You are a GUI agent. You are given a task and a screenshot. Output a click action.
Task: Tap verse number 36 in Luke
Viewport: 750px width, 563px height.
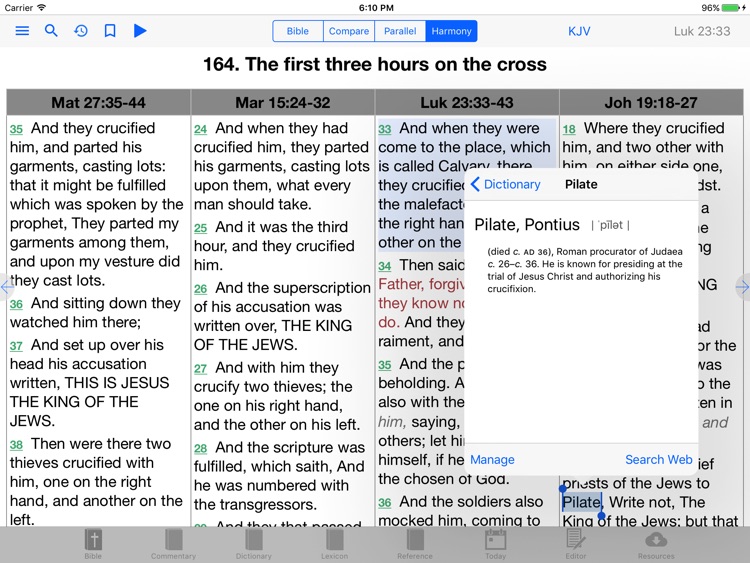click(x=385, y=503)
